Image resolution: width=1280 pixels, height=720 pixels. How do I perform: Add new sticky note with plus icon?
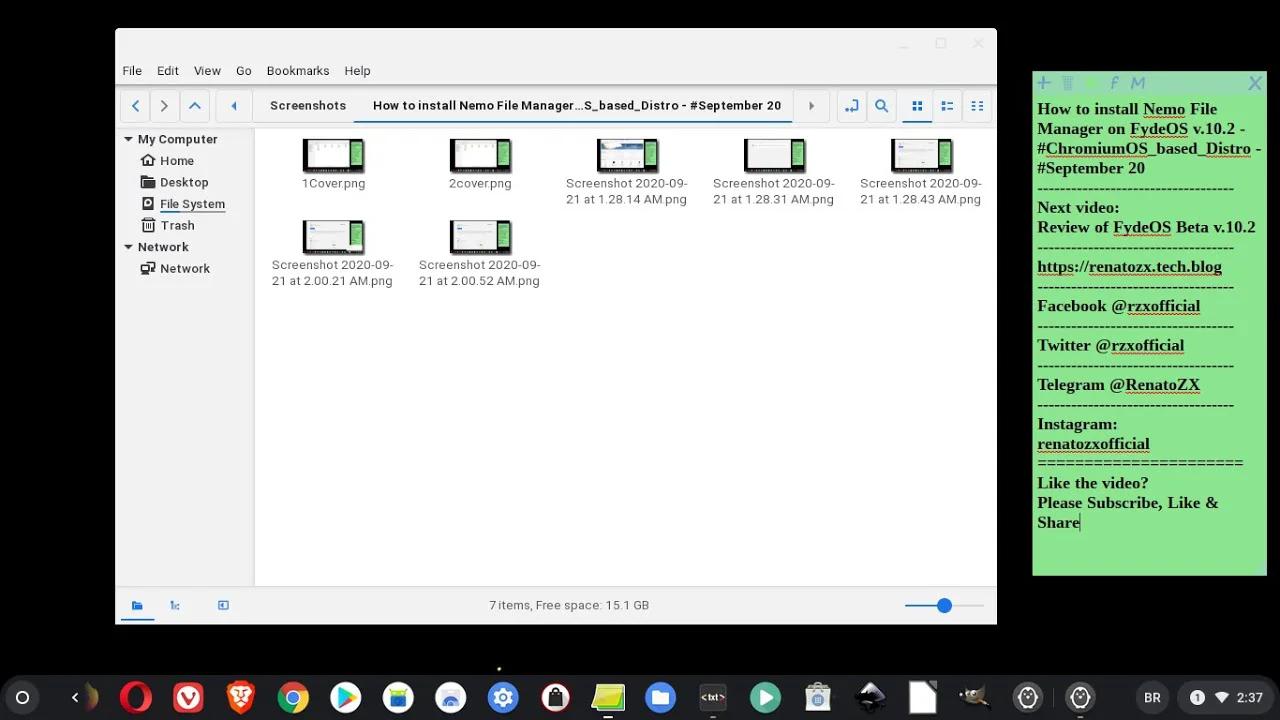1044,83
